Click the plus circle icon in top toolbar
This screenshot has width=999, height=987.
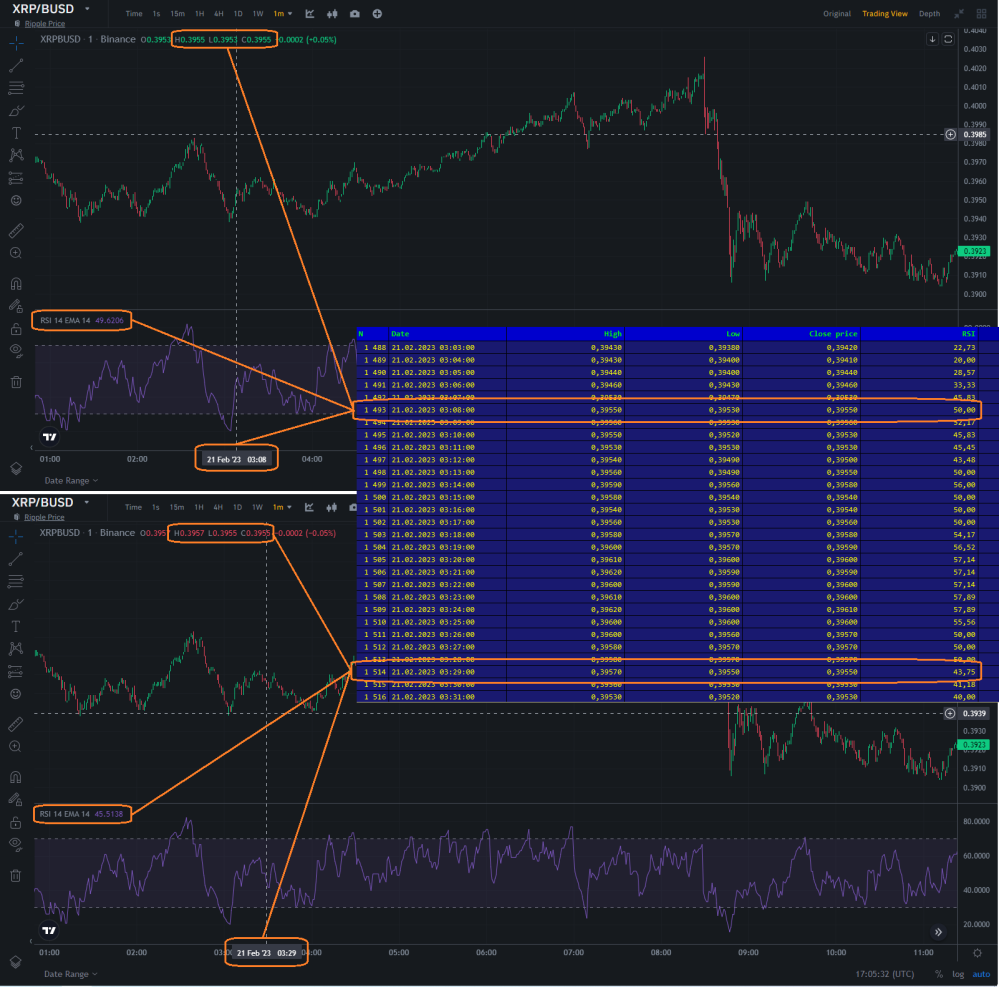pyautogui.click(x=377, y=13)
